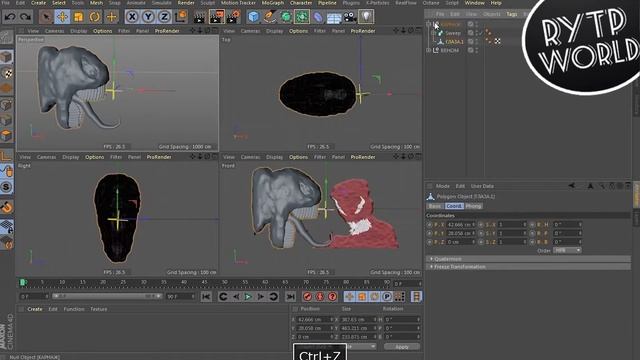Switch to the Phong tab
Image resolution: width=640 pixels, height=360 pixels.
[x=473, y=206]
